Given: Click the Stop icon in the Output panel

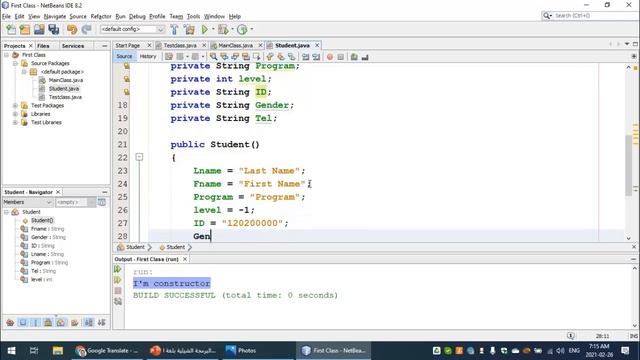Looking at the screenshot, I should pyautogui.click(x=118, y=291).
